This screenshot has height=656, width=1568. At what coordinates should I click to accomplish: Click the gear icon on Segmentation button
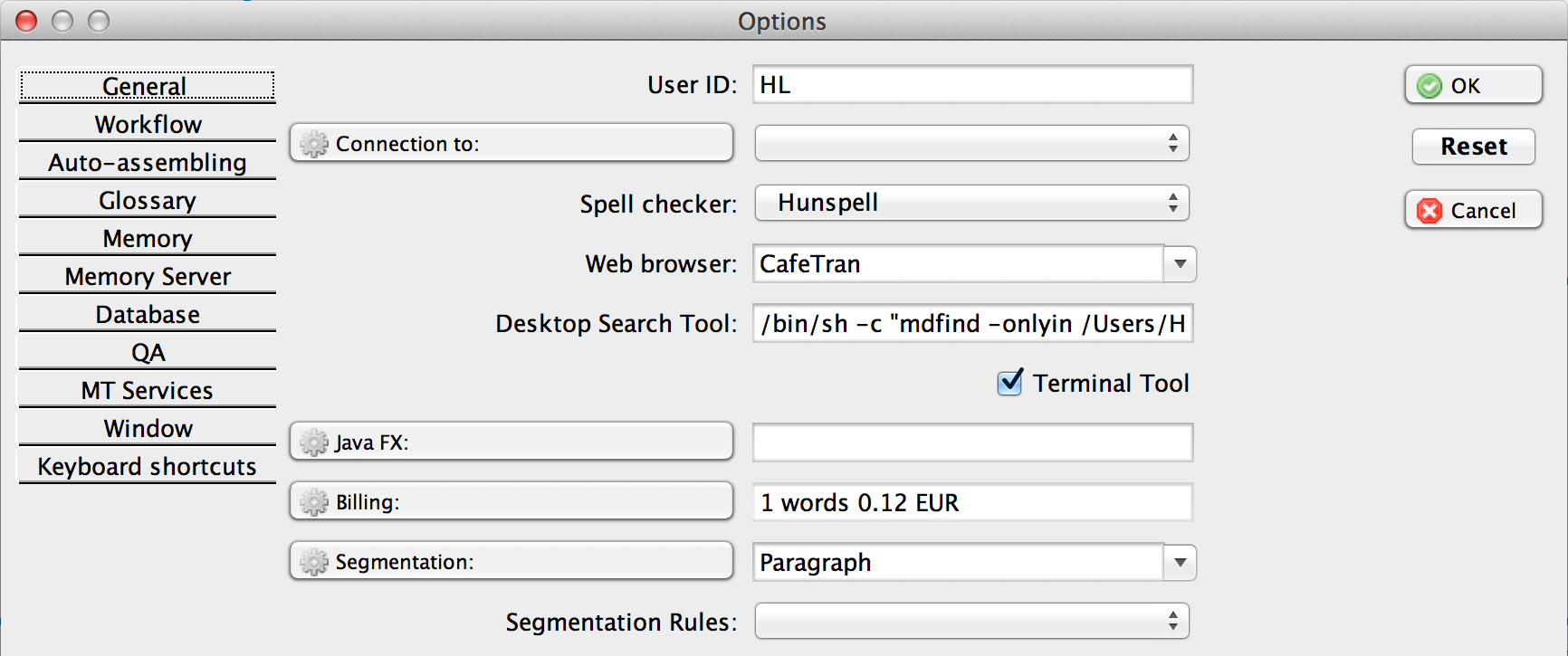(x=314, y=562)
